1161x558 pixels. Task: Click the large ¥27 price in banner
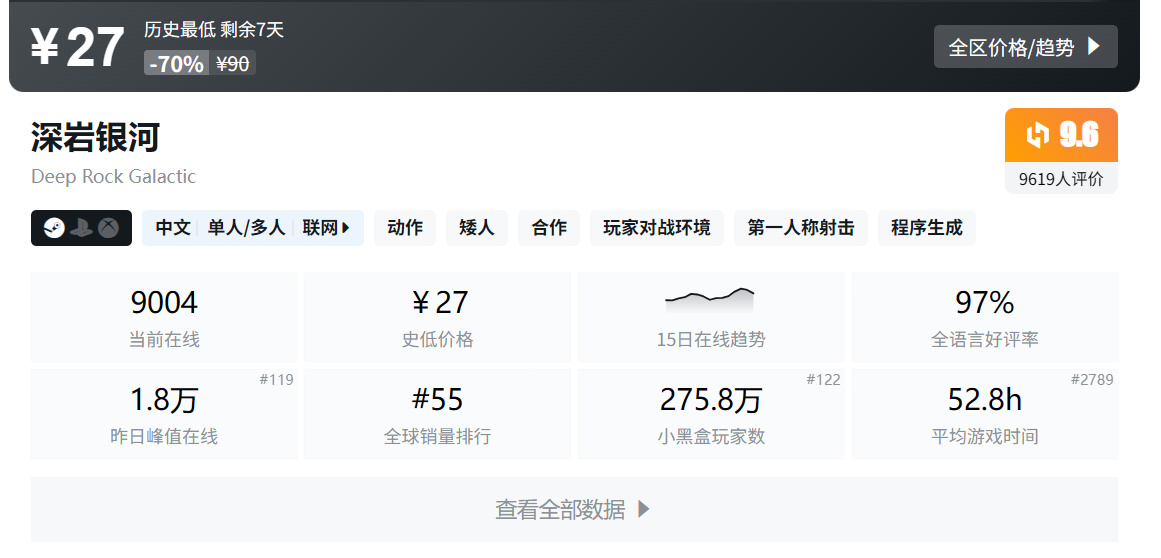click(77, 47)
